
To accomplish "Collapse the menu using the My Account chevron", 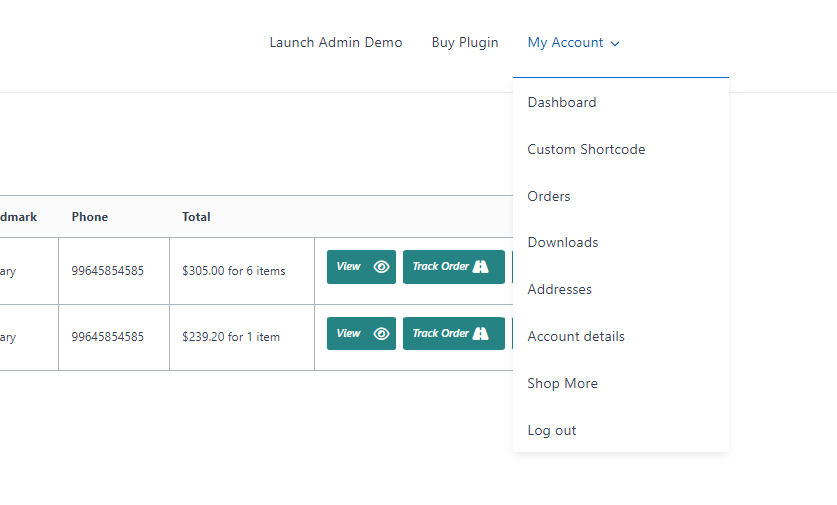I will click(615, 43).
